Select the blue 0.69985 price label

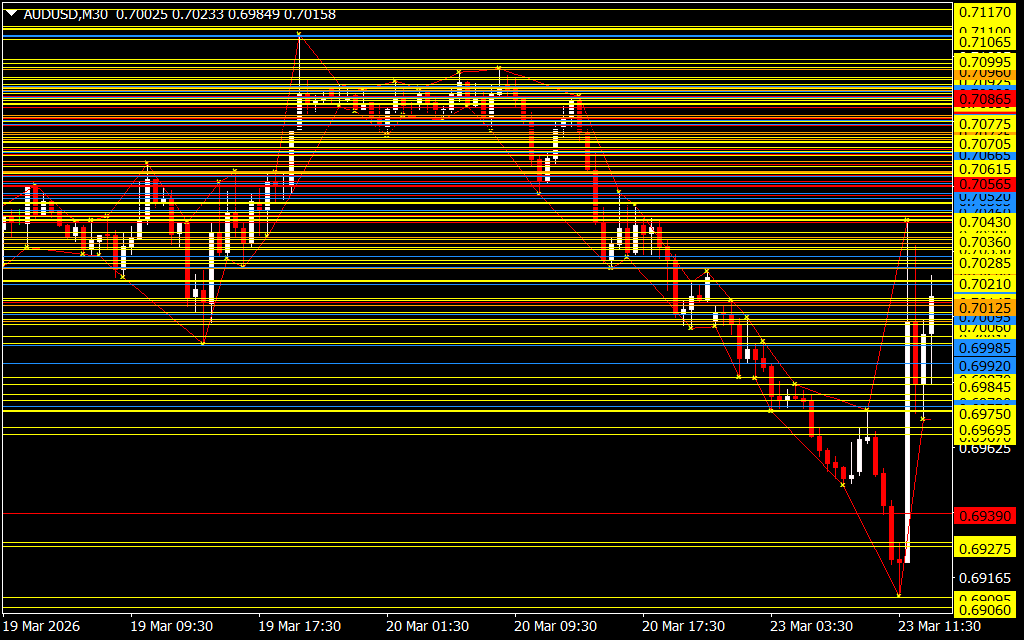click(x=985, y=348)
